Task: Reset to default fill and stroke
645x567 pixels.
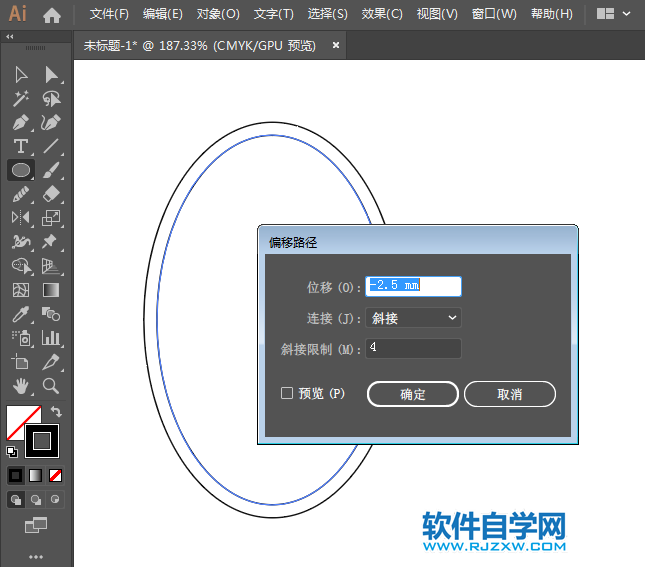Action: 12,452
